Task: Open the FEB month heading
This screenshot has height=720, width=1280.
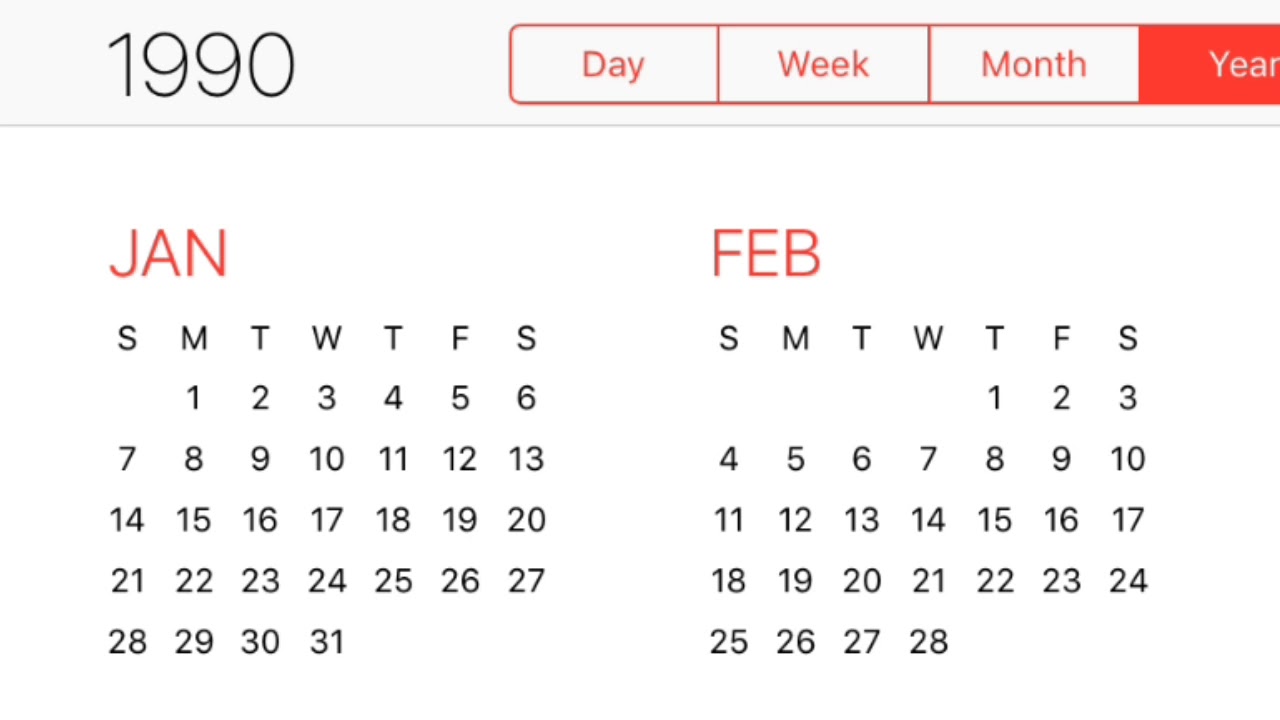Action: pos(765,254)
